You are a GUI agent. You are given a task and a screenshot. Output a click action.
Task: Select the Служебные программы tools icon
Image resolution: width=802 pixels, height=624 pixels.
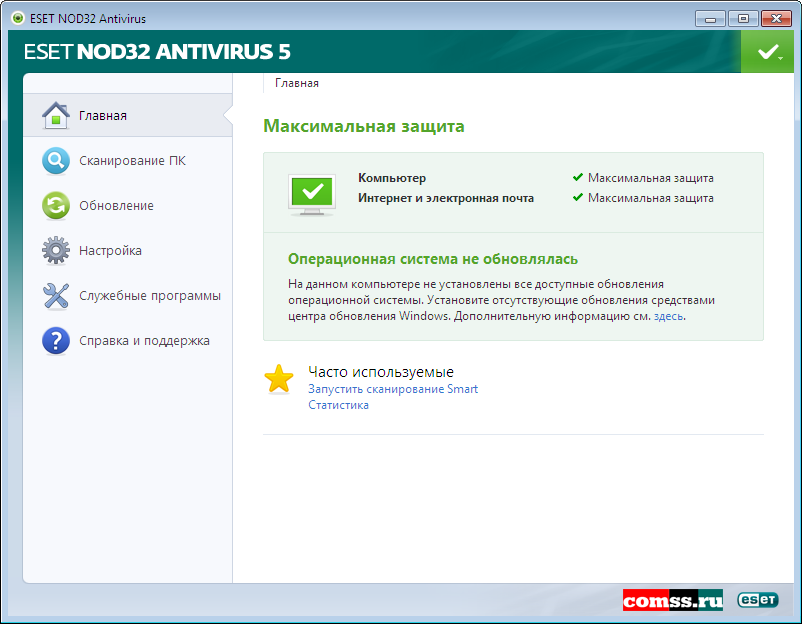[x=56, y=295]
